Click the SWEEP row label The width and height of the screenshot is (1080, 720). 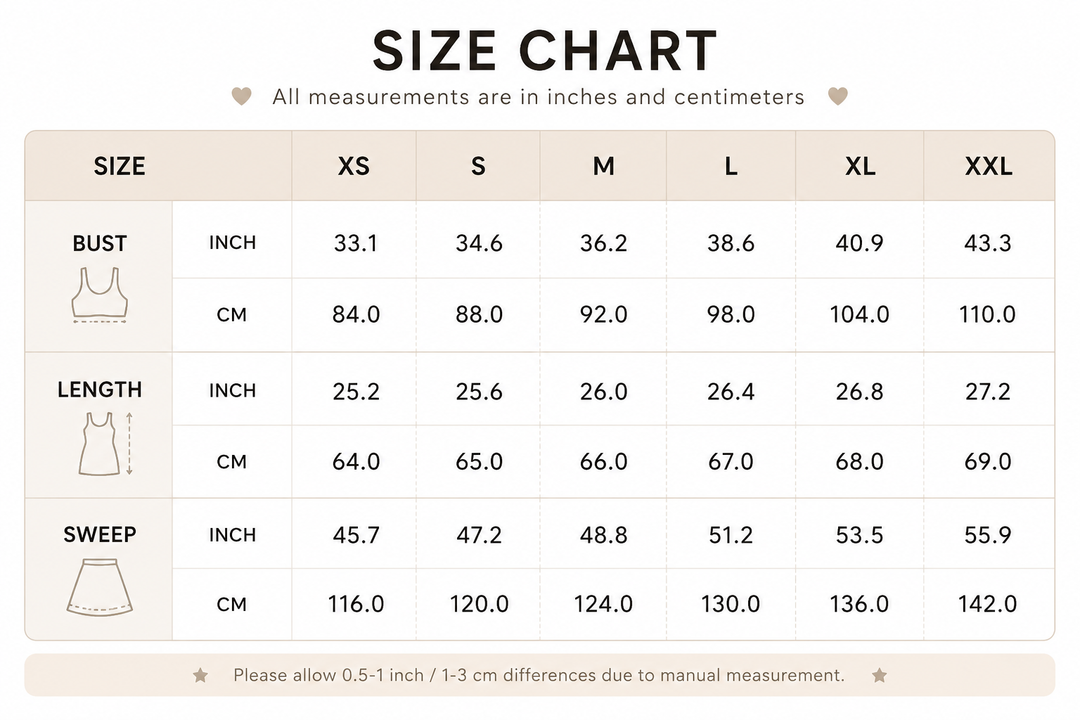[100, 534]
